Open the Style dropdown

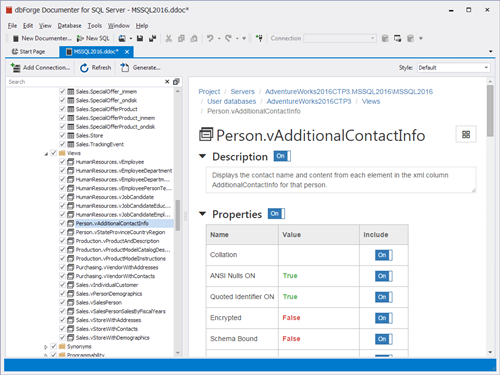(453, 68)
